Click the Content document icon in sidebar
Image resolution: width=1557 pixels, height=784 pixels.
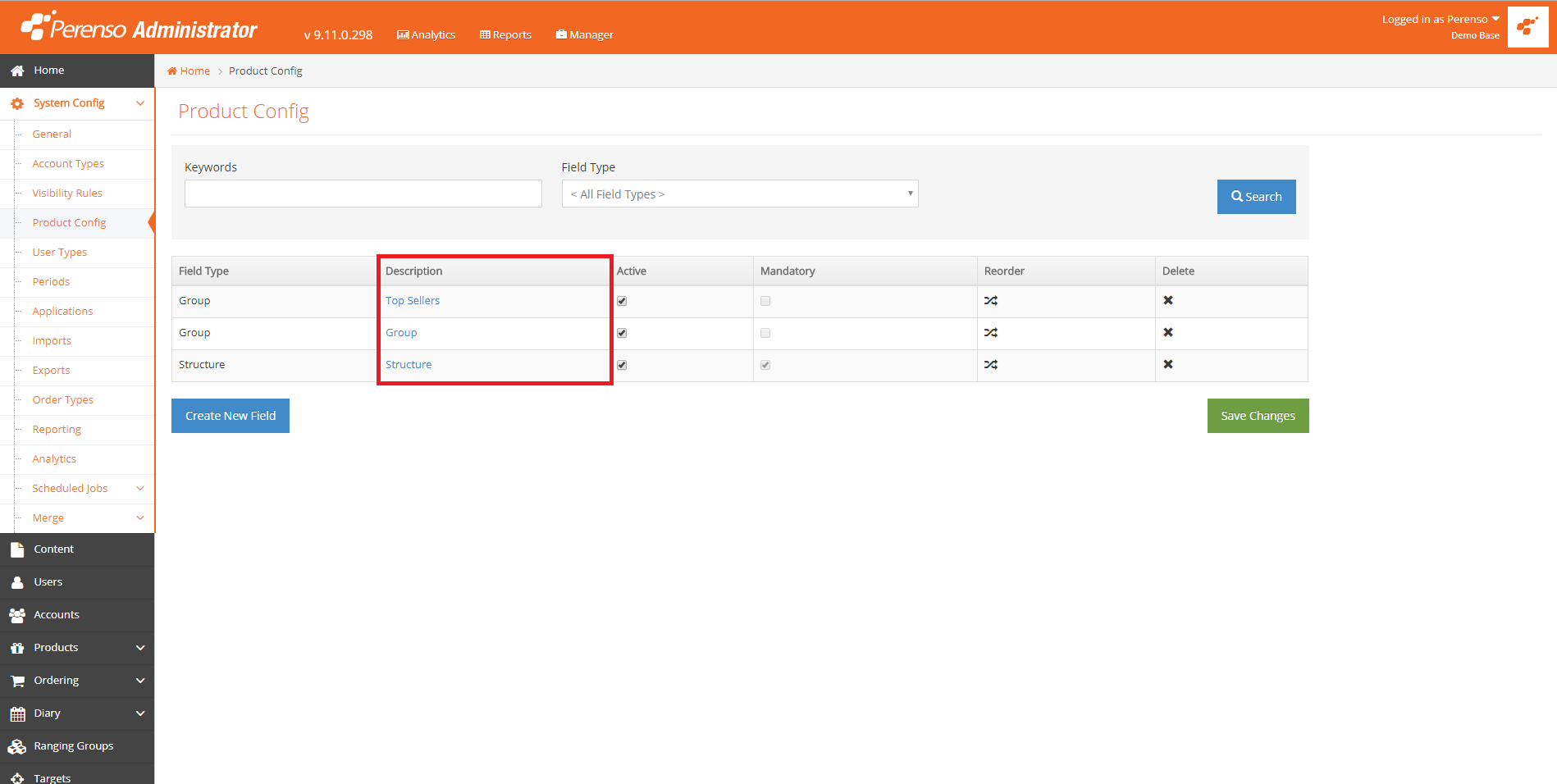[17, 549]
